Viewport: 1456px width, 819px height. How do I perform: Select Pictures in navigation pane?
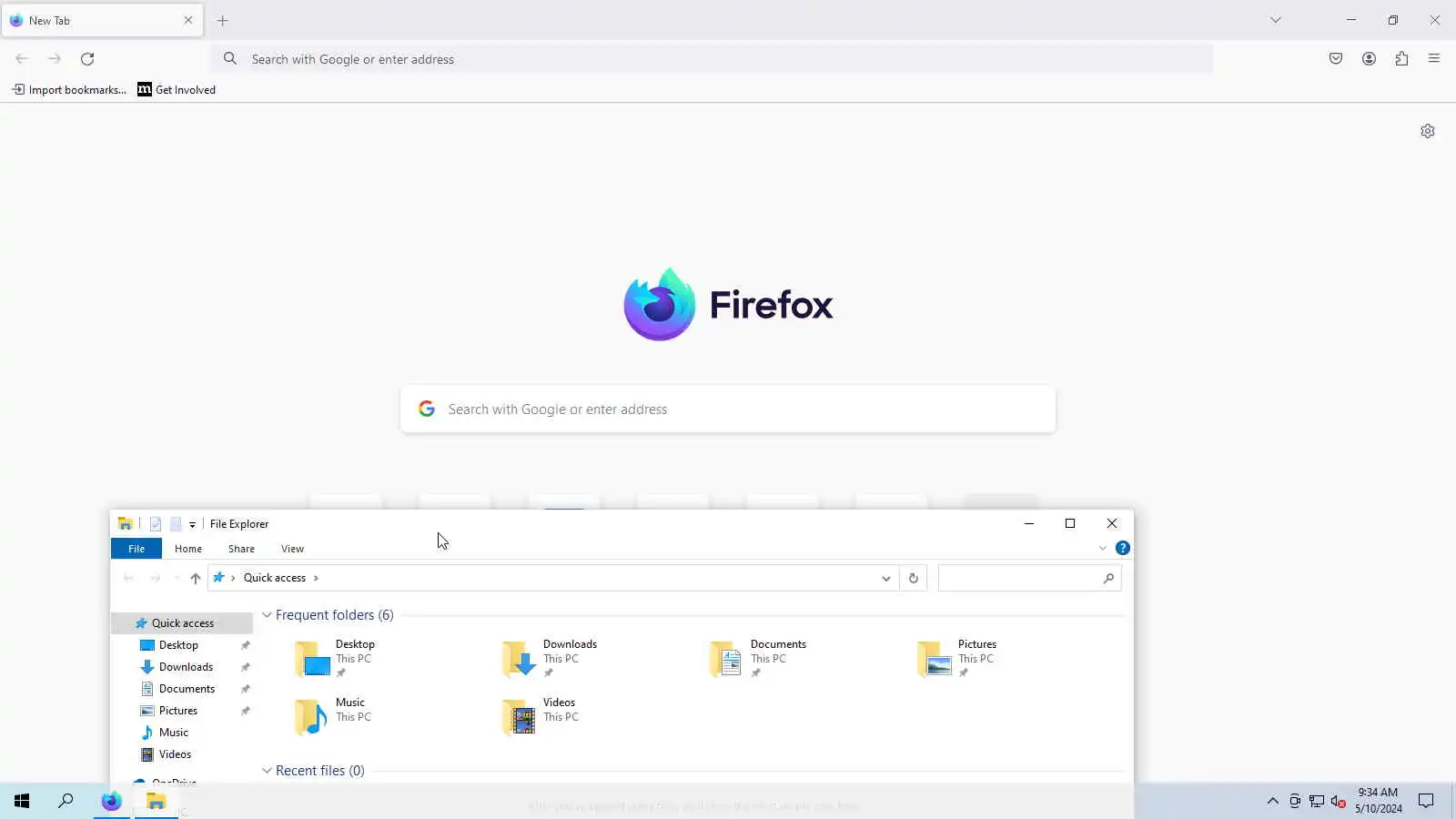178,711
